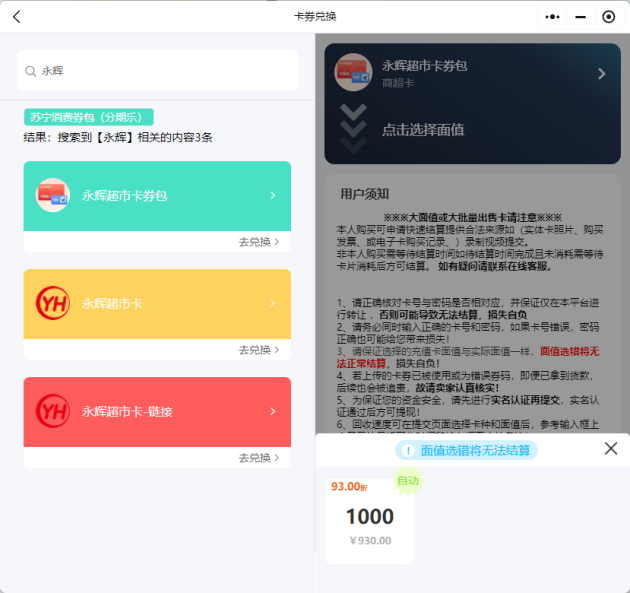Viewport: 630px width, 593px height.
Task: Open the three-dot more options menu
Action: (x=552, y=17)
